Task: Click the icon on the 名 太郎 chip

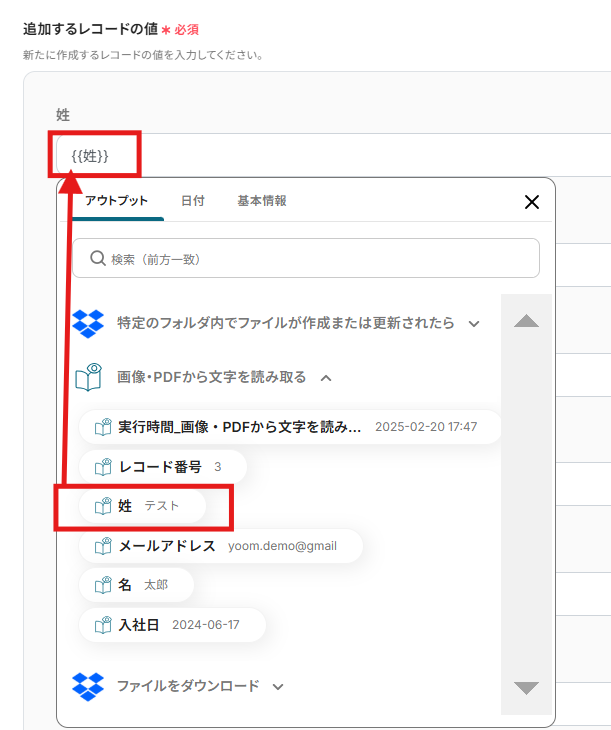Action: (x=103, y=585)
